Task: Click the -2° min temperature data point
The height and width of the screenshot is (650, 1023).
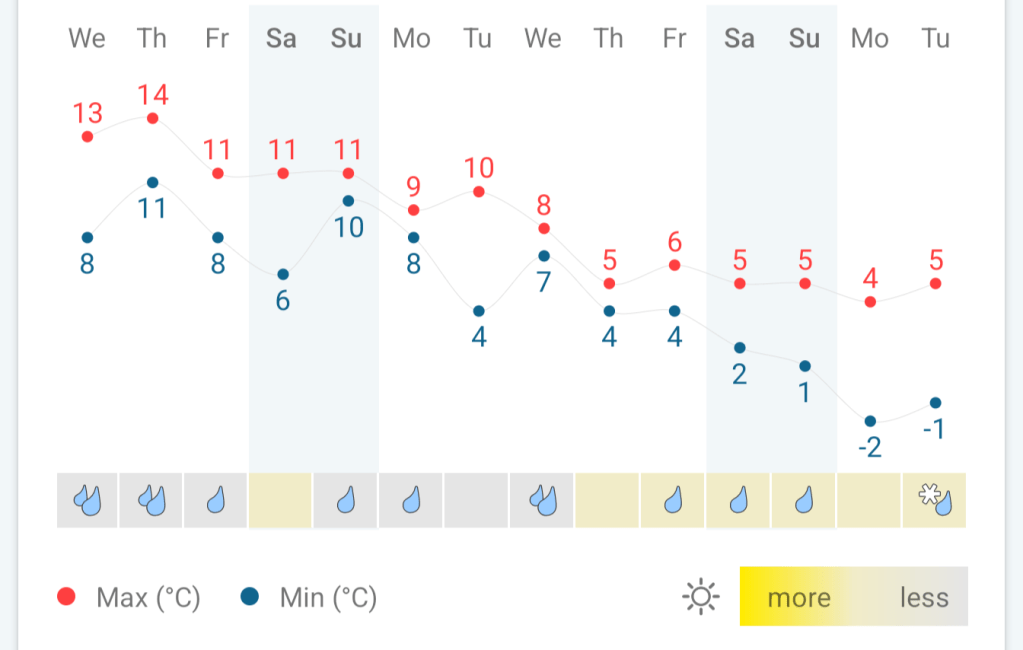Action: click(870, 421)
